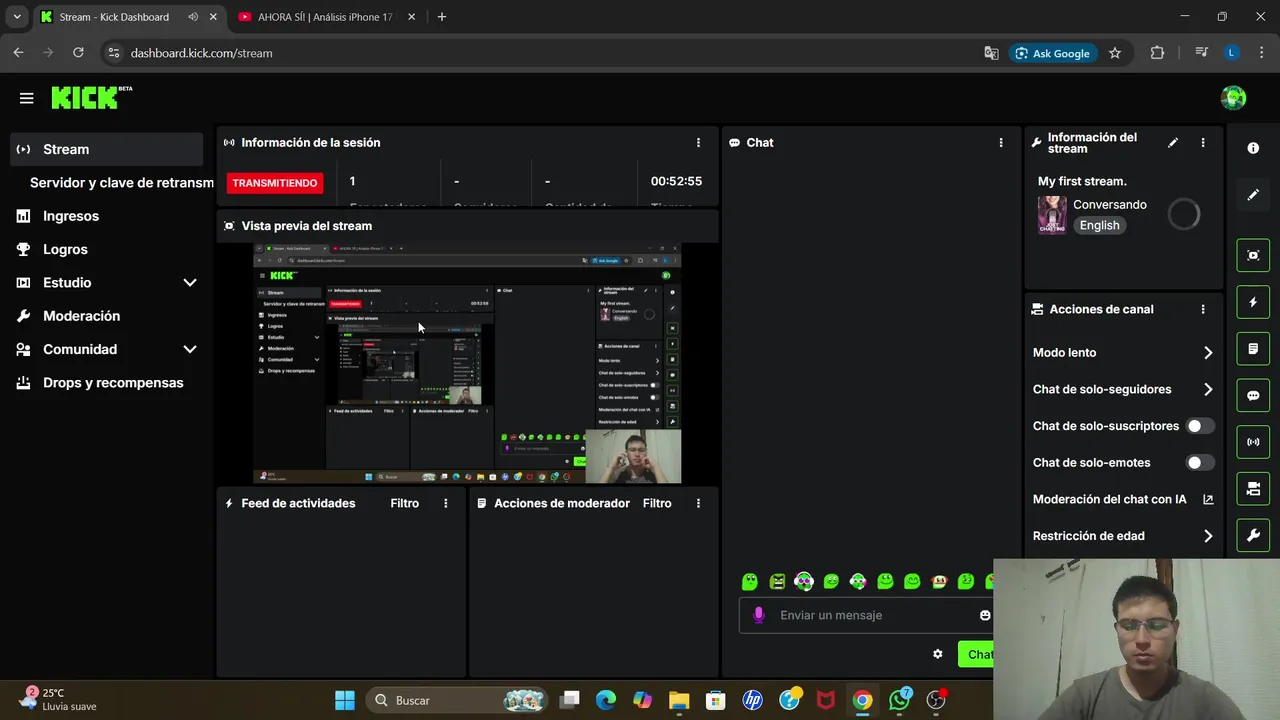Viewport: 1280px width, 720px height.
Task: Toggle the wrench stream info sidebar icon
Action: [x=1253, y=535]
